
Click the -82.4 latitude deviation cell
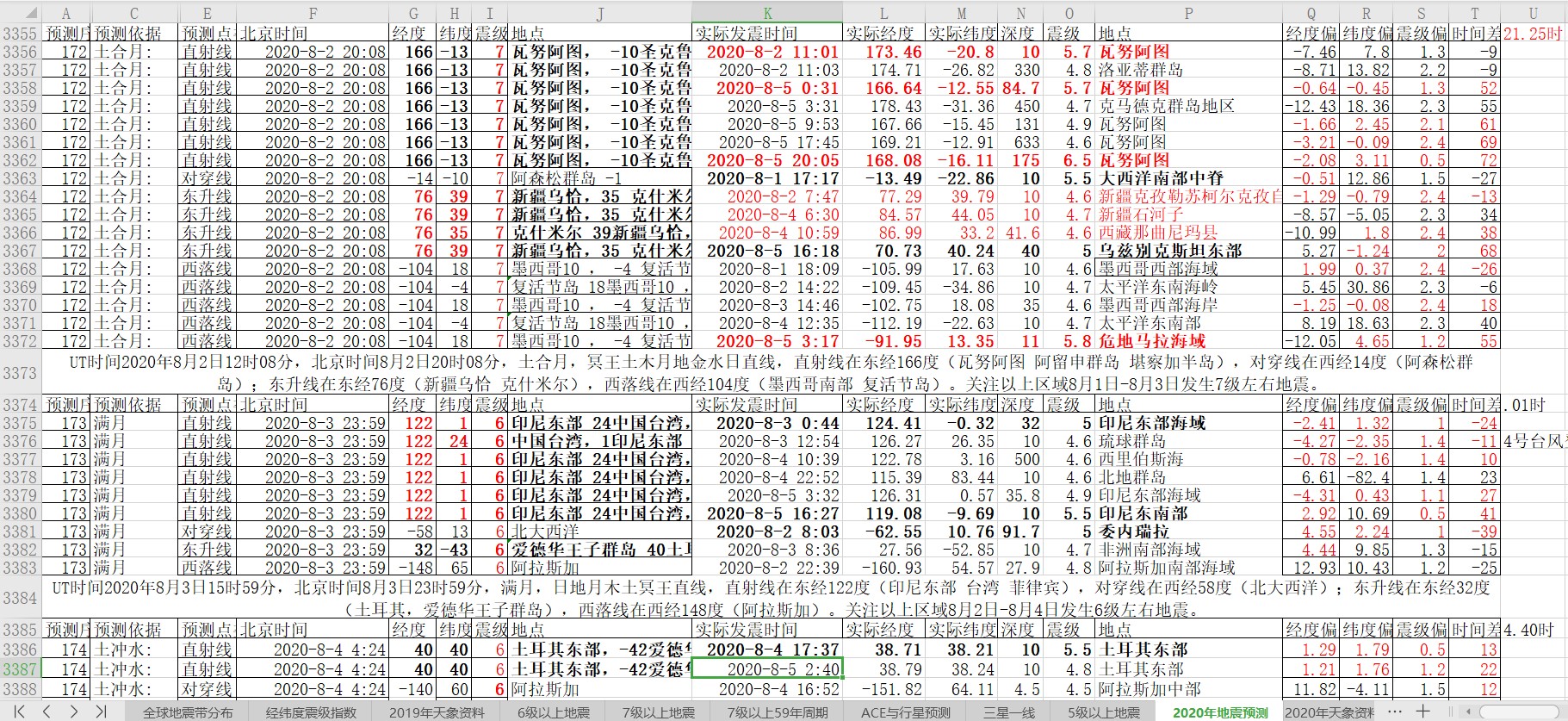[x=1367, y=477]
